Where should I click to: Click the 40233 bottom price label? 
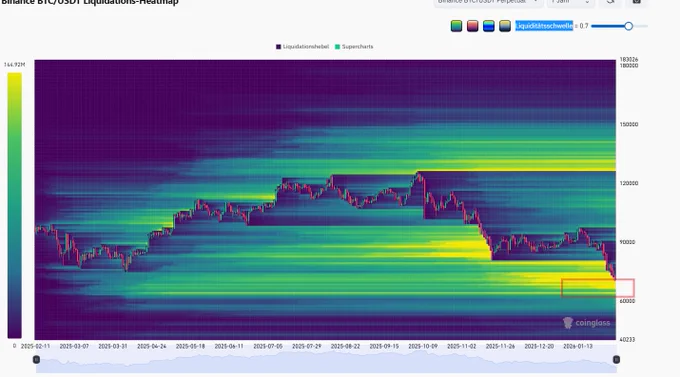[x=627, y=340]
